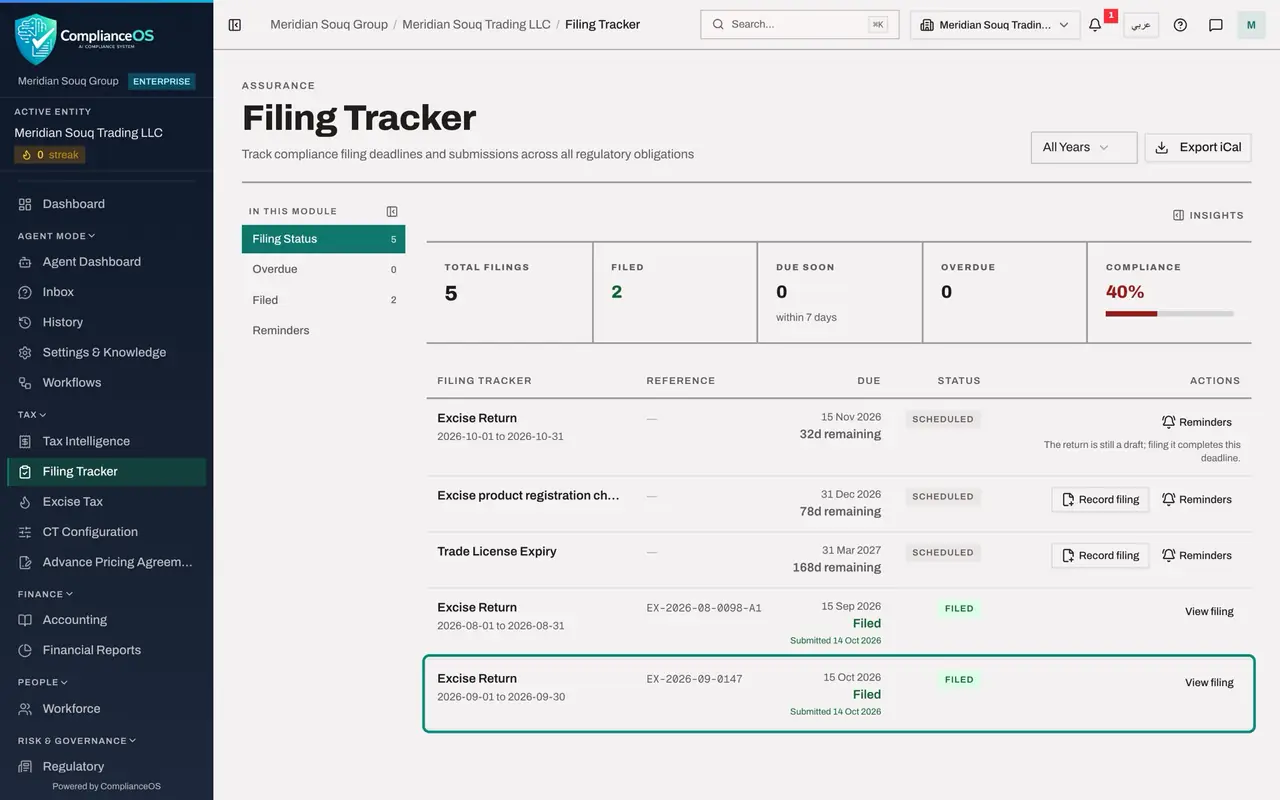The image size is (1280, 800).
Task: Open Financial Reports in the sidebar
Action: 107,650
